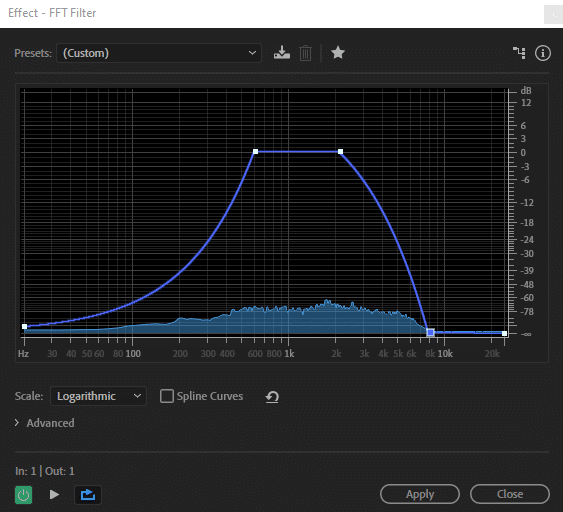Open the effect information icon

click(543, 53)
